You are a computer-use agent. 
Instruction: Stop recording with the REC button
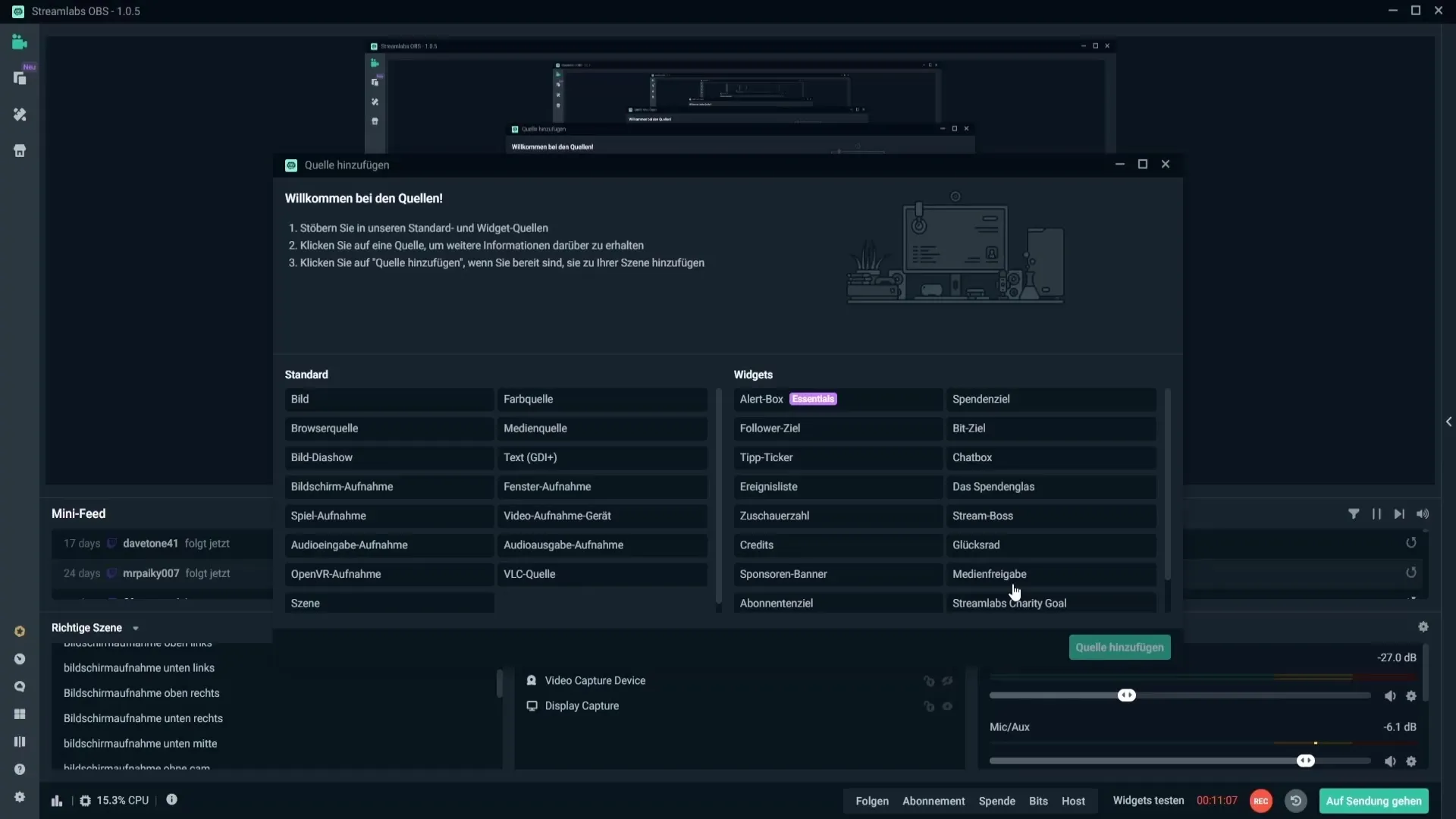[1261, 801]
